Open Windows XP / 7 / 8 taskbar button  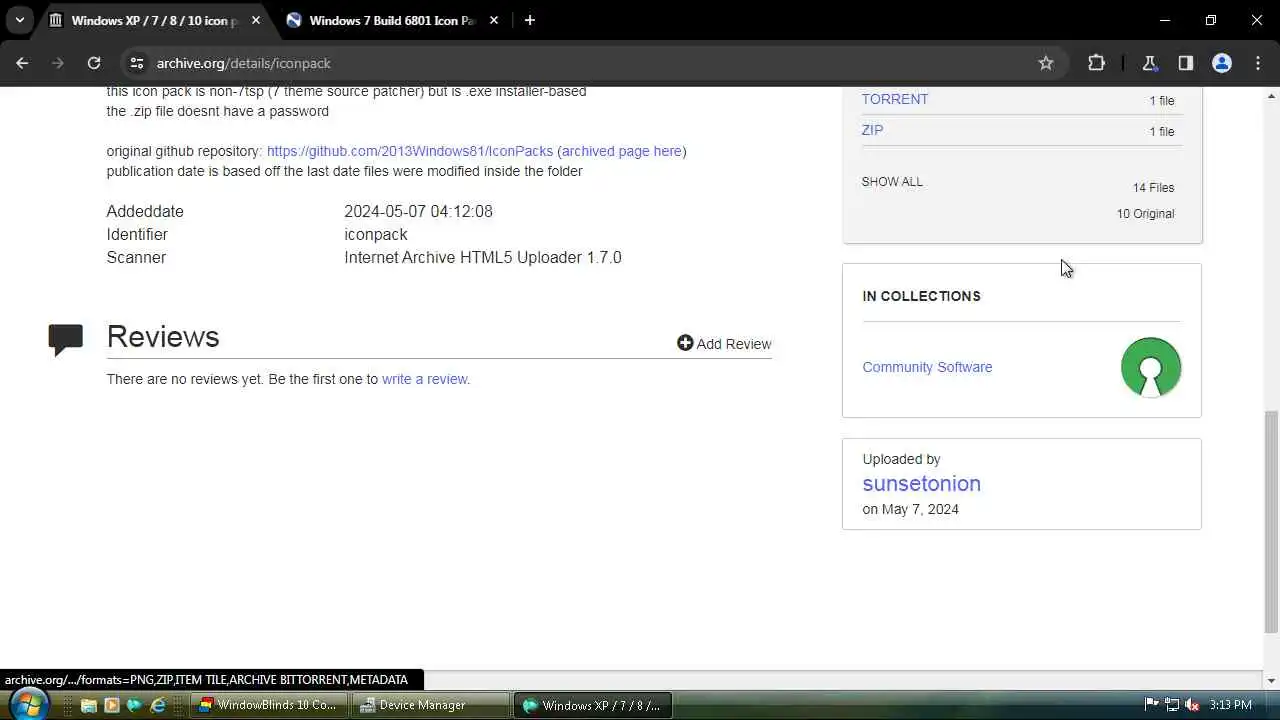594,705
